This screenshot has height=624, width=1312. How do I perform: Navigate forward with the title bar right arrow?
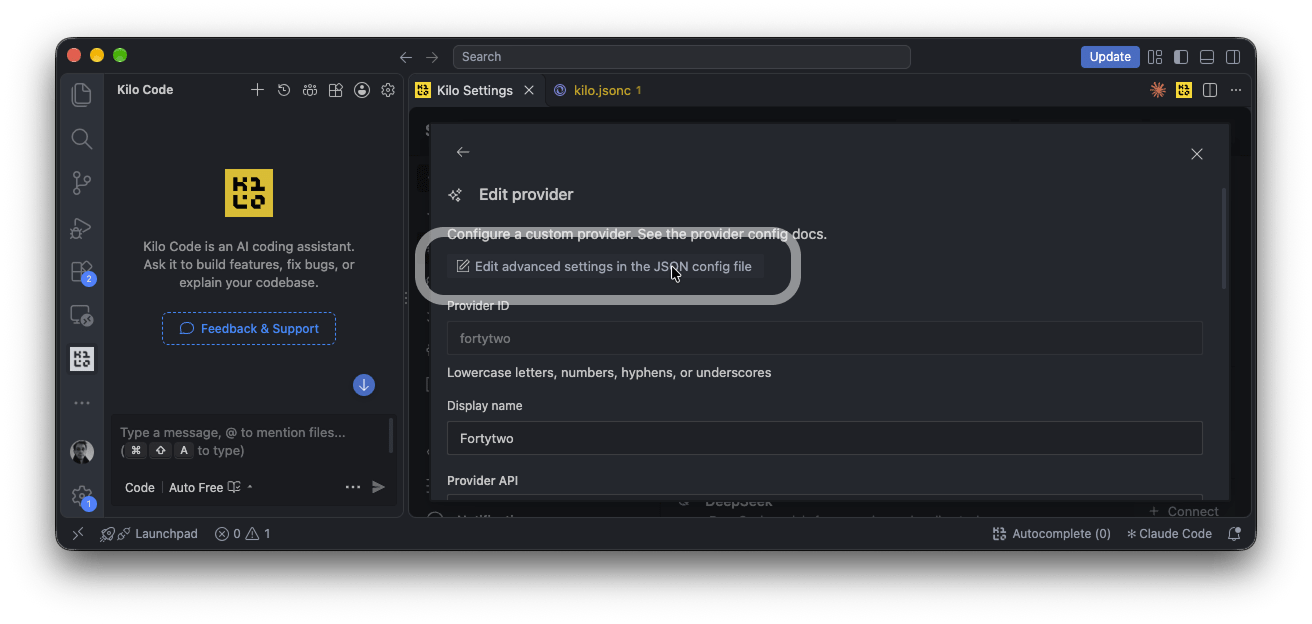432,57
